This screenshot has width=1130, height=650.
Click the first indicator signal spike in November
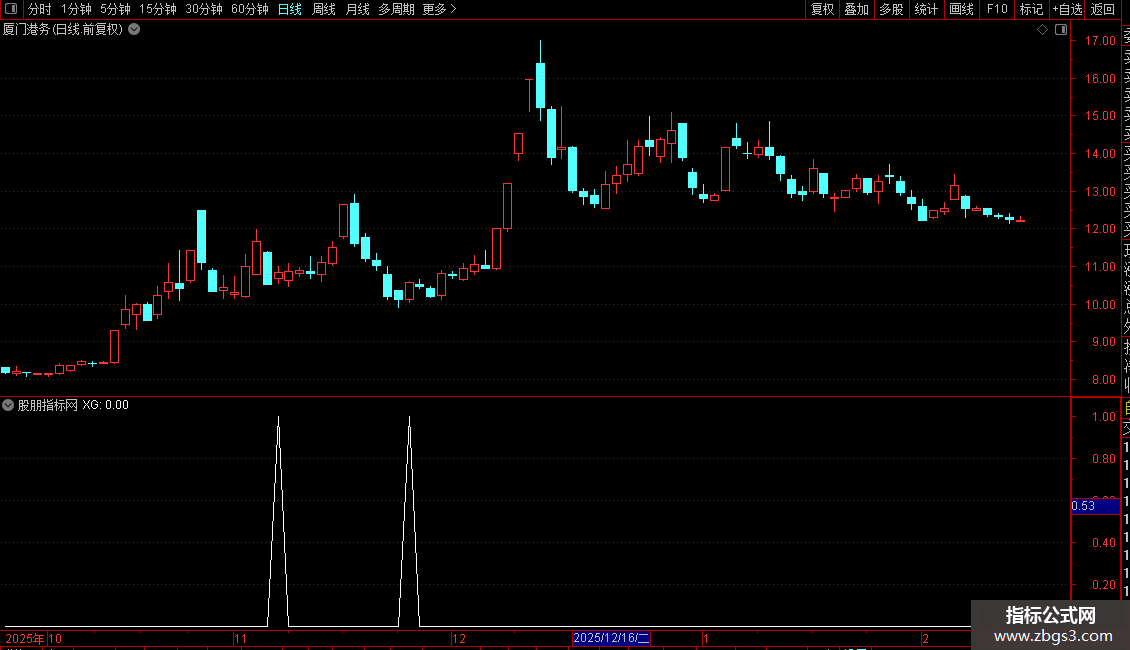click(278, 521)
